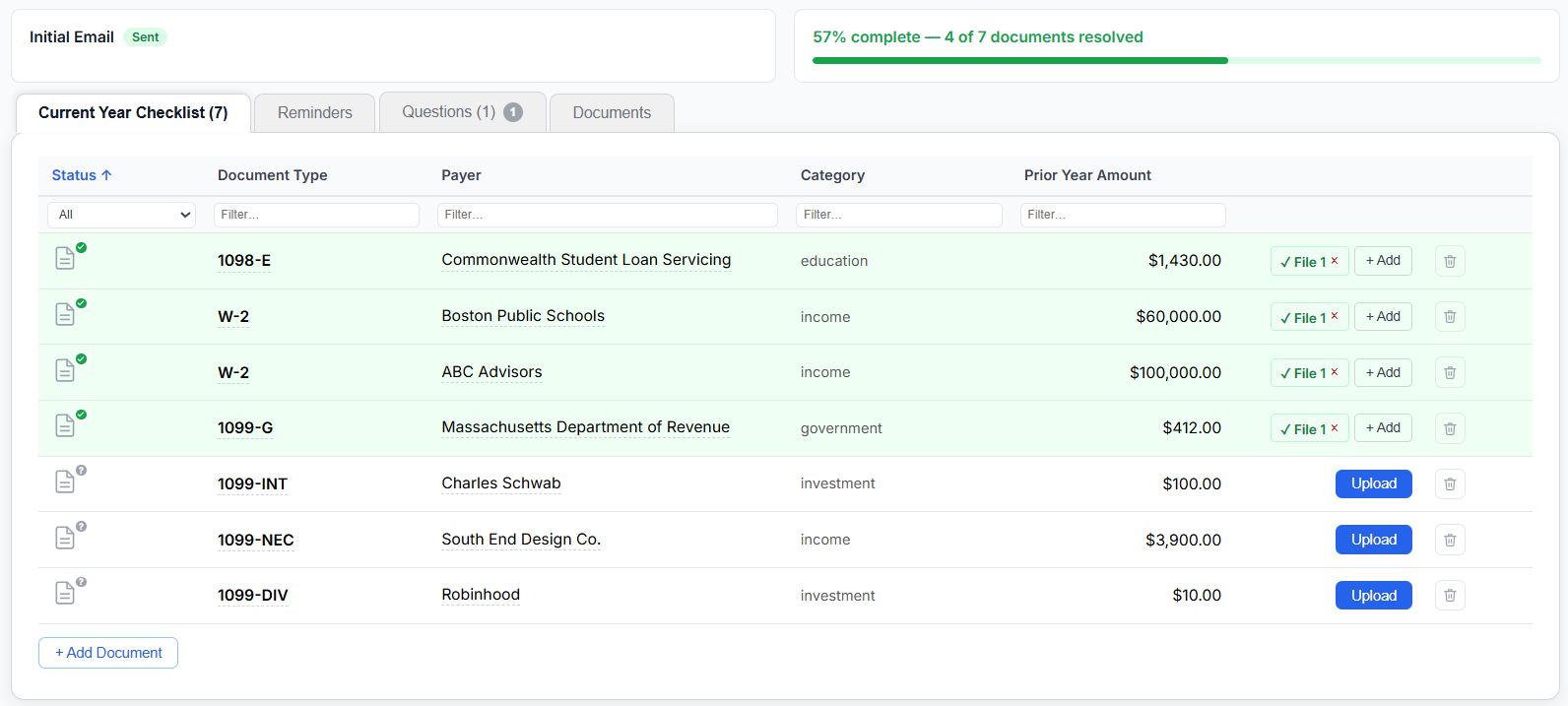The height and width of the screenshot is (706, 1568).
Task: Add another file to ABC Advisors row
Action: (1383, 372)
